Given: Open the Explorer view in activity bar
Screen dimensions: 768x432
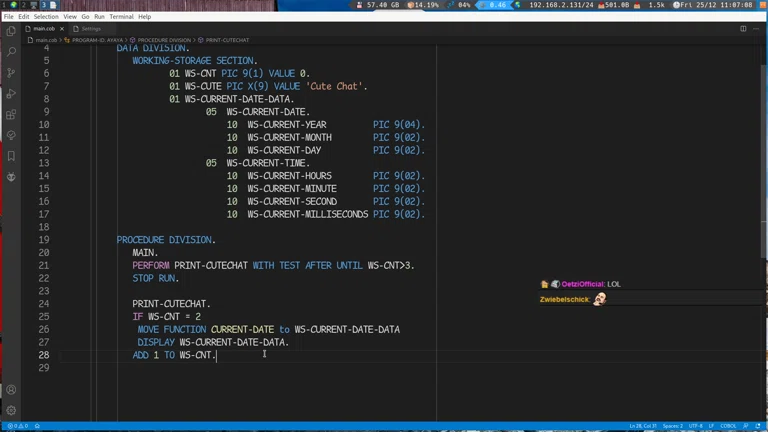Looking at the screenshot, I should pos(11,31).
